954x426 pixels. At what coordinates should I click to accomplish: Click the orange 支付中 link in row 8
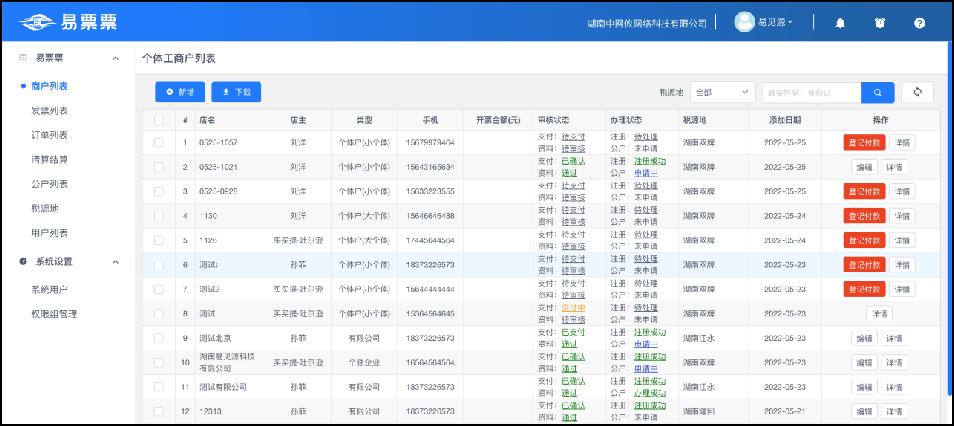[573, 308]
